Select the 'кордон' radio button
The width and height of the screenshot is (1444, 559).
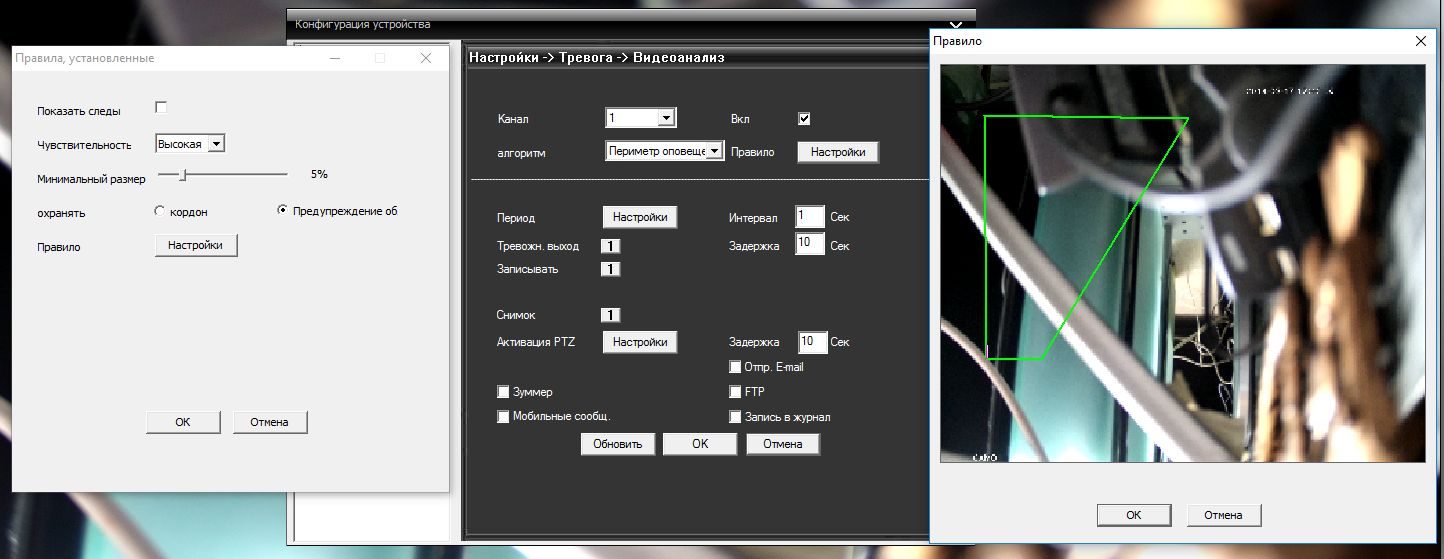(x=160, y=211)
